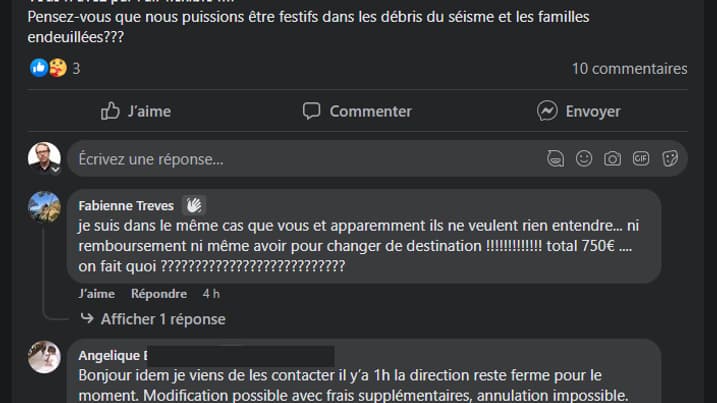Open the sticker picker in reply box

[670, 159]
